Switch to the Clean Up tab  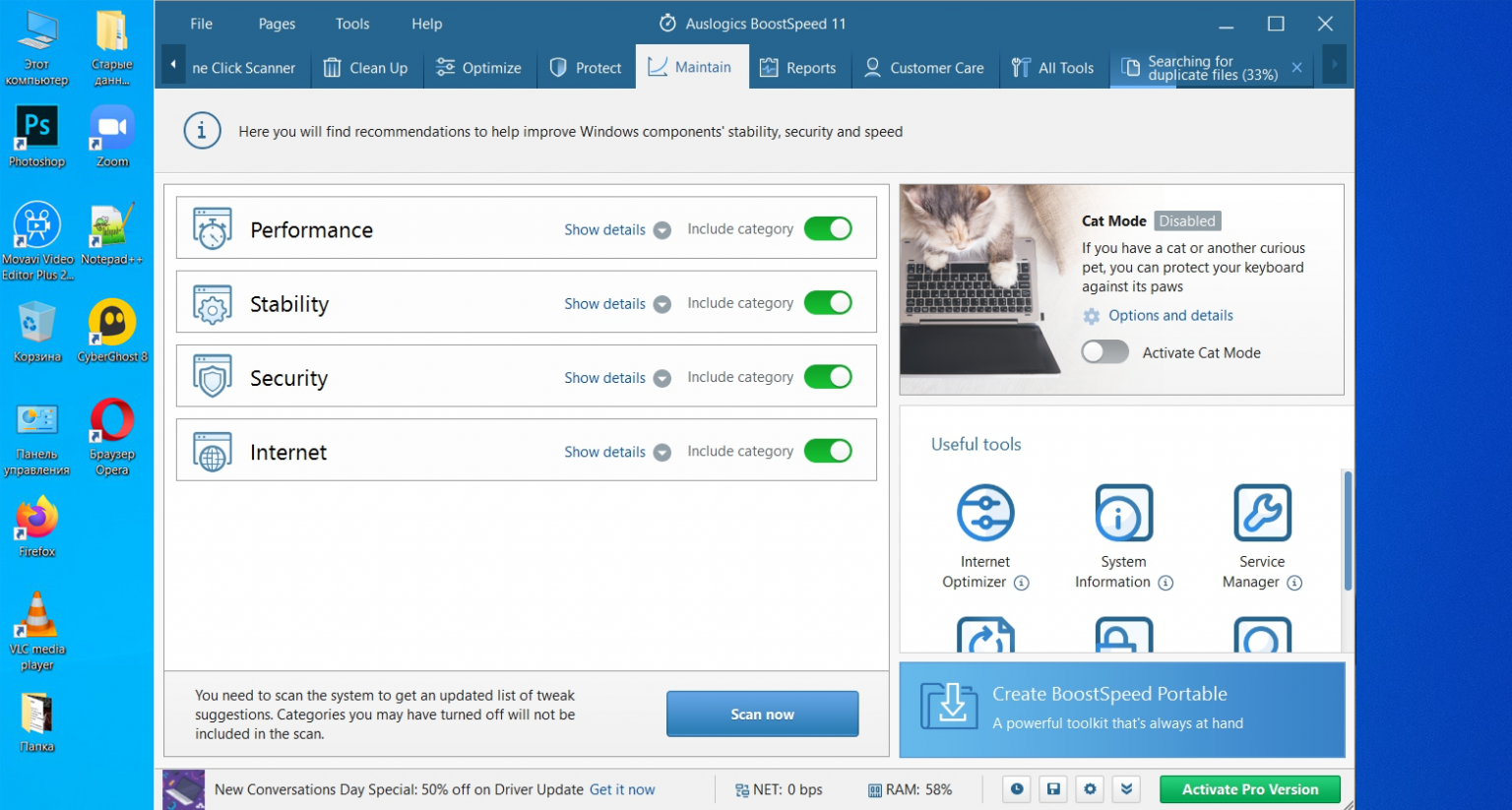[x=366, y=67]
